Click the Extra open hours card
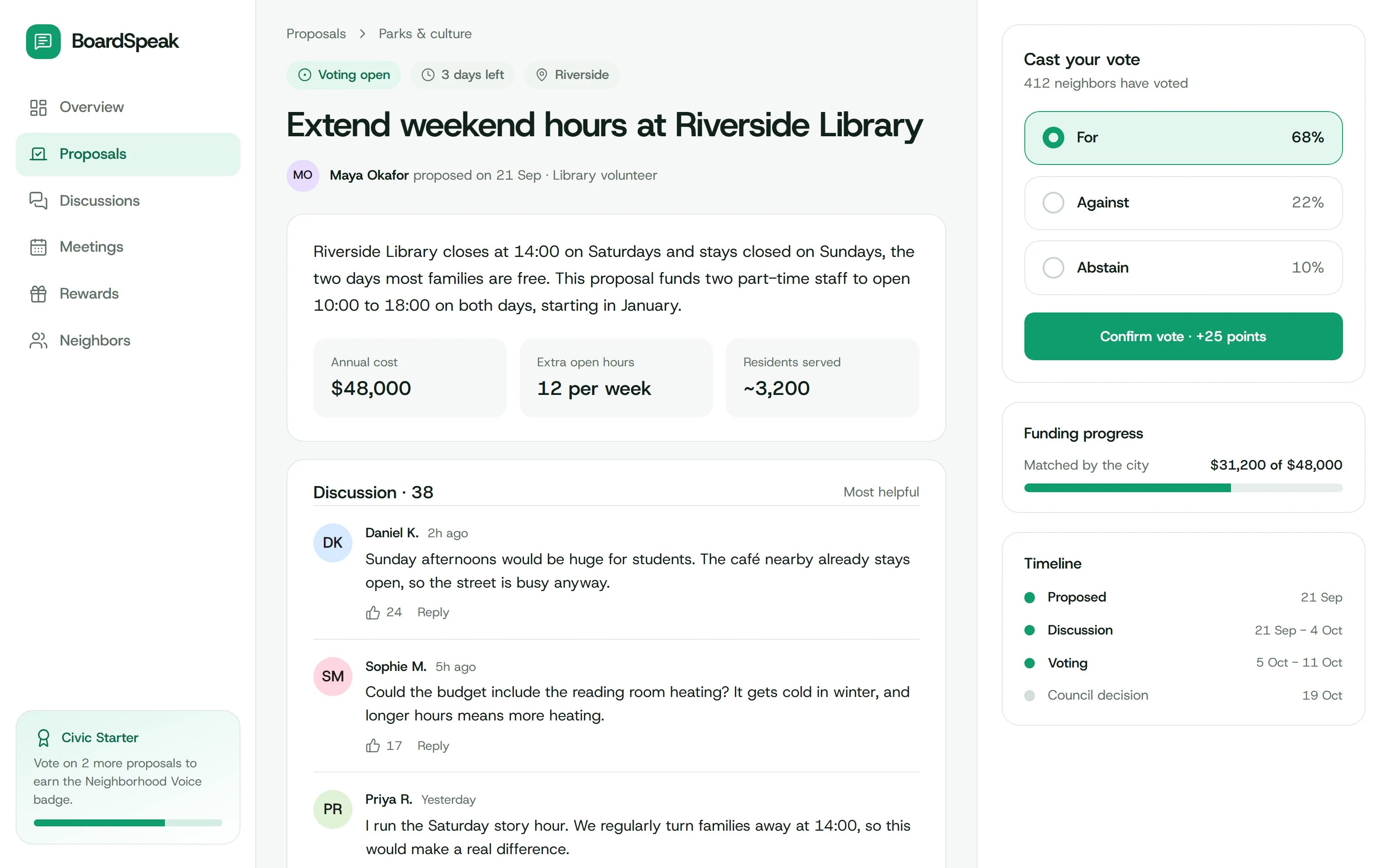This screenshot has height=868, width=1389. (x=616, y=378)
